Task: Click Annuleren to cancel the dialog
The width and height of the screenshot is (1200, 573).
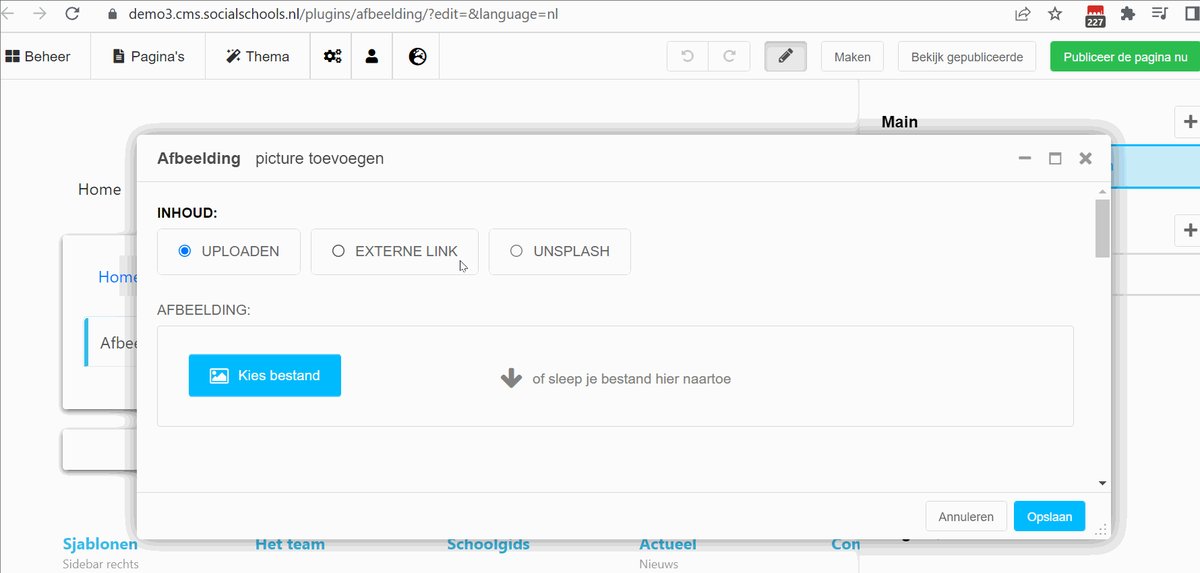Action: point(966,516)
